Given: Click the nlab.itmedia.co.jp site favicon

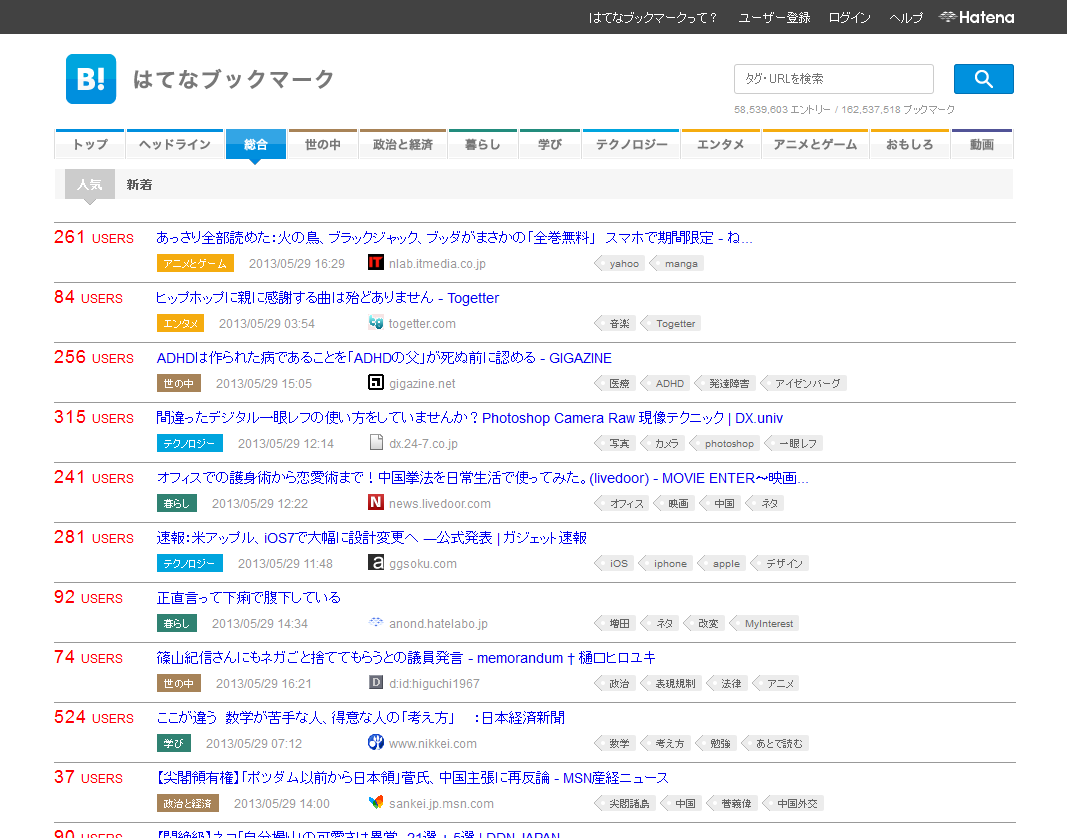Looking at the screenshot, I should [376, 263].
